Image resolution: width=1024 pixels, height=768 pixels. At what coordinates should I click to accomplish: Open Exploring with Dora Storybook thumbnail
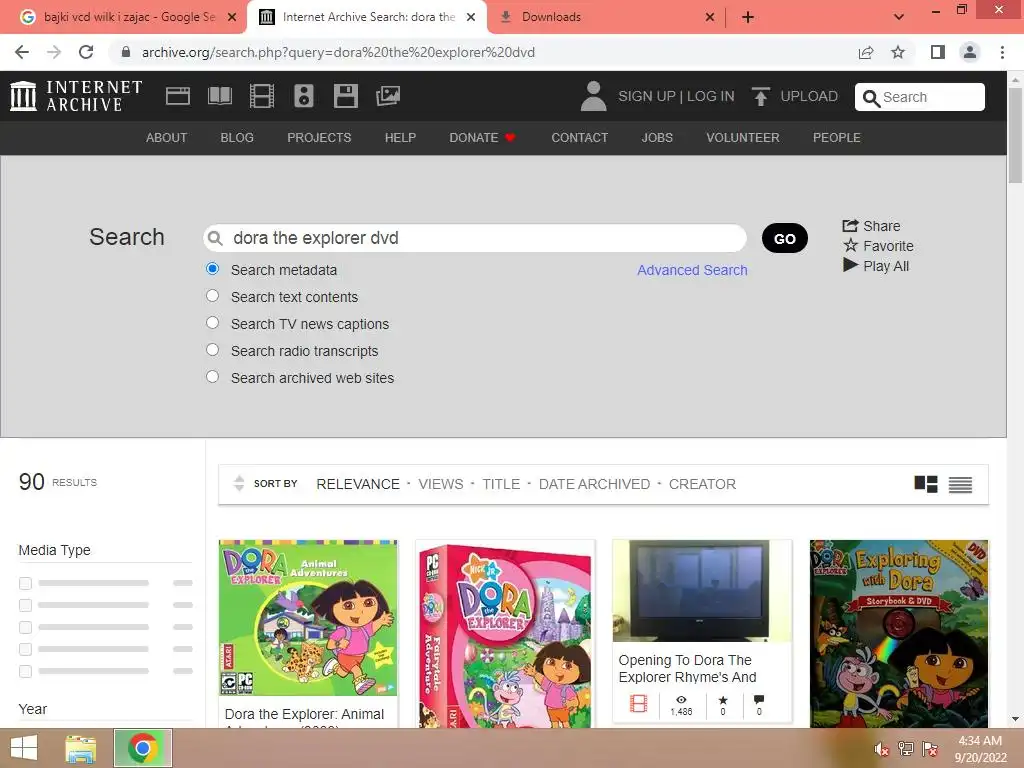click(x=899, y=633)
